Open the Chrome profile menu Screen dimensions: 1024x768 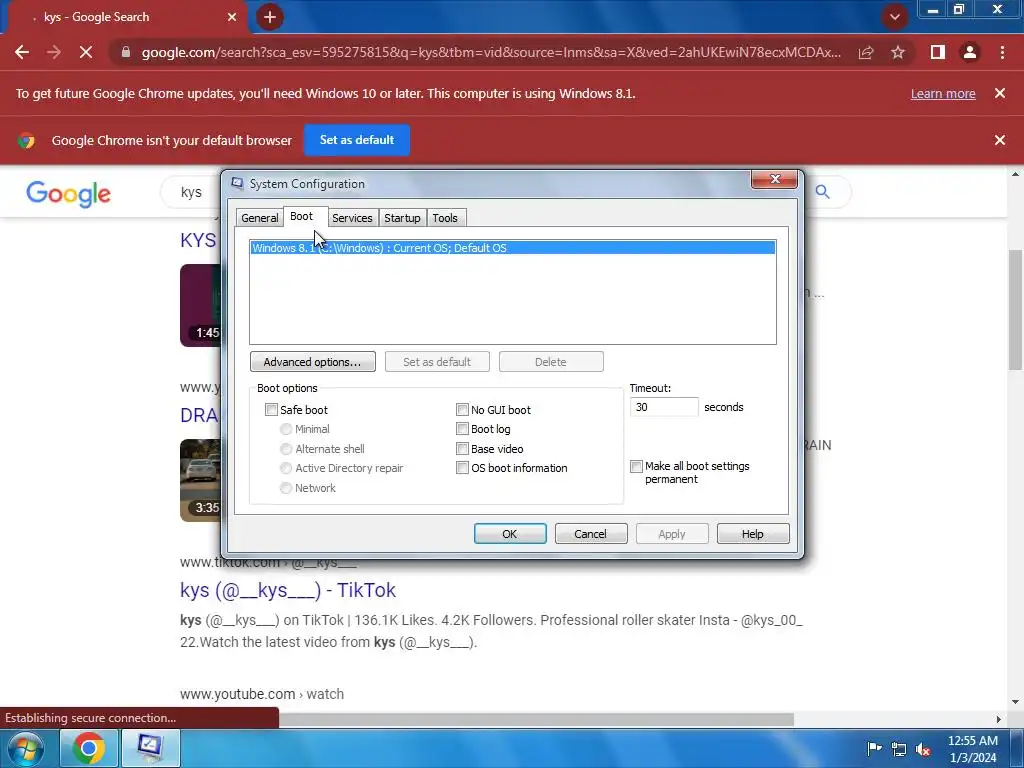[x=970, y=52]
